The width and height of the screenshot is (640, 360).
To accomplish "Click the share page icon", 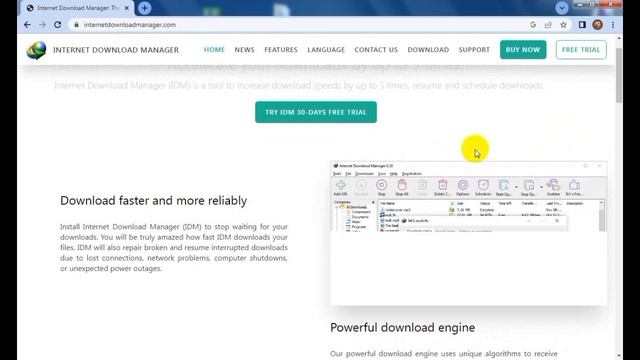I will (548, 25).
